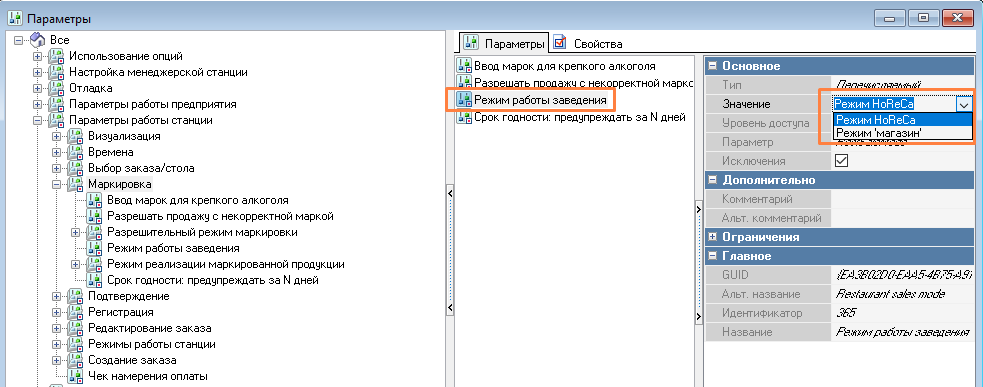Click icon beside 'Визуализация'
The width and height of the screenshot is (983, 387).
pos(76,136)
